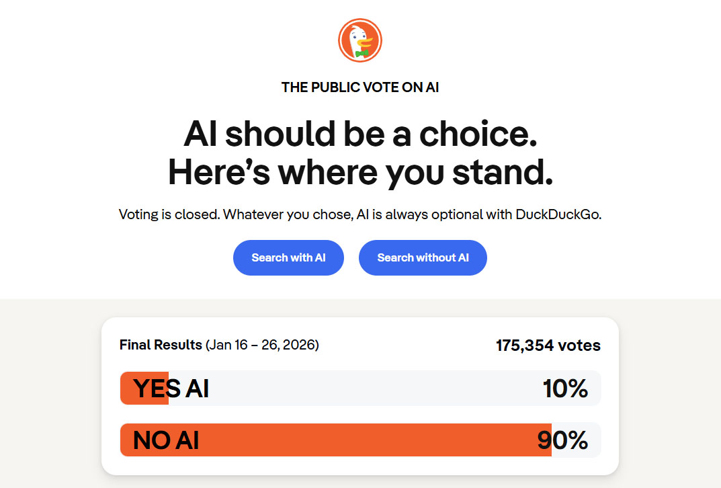
Task: Click the NO AI label text
Action: click(166, 440)
